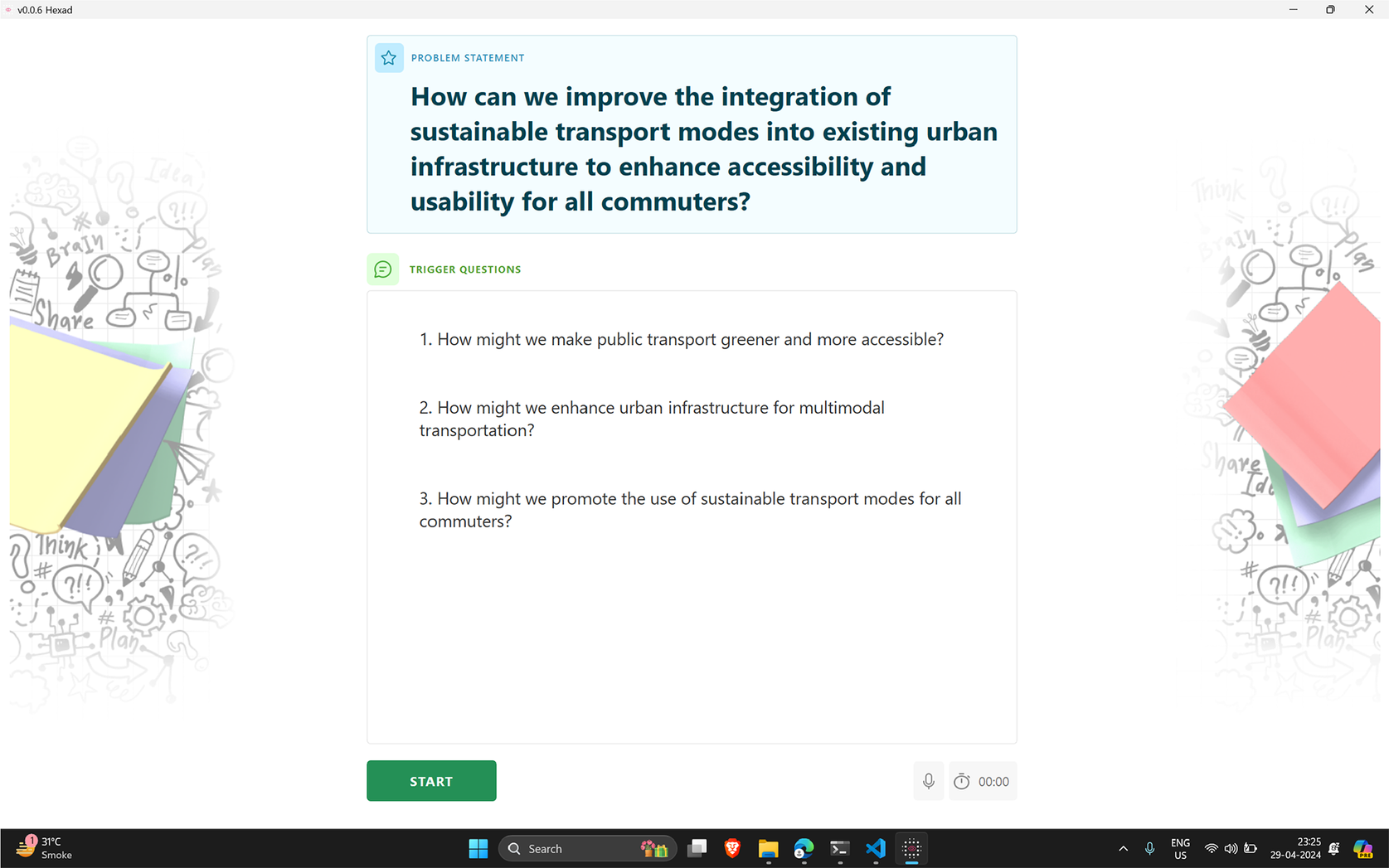Expand the hidden system tray icons chevron
The image size is (1389, 868).
1123,848
